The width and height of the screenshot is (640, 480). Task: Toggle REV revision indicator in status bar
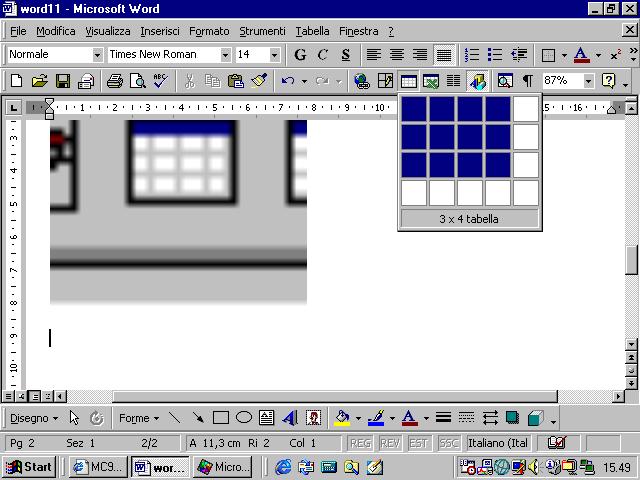(x=390, y=443)
